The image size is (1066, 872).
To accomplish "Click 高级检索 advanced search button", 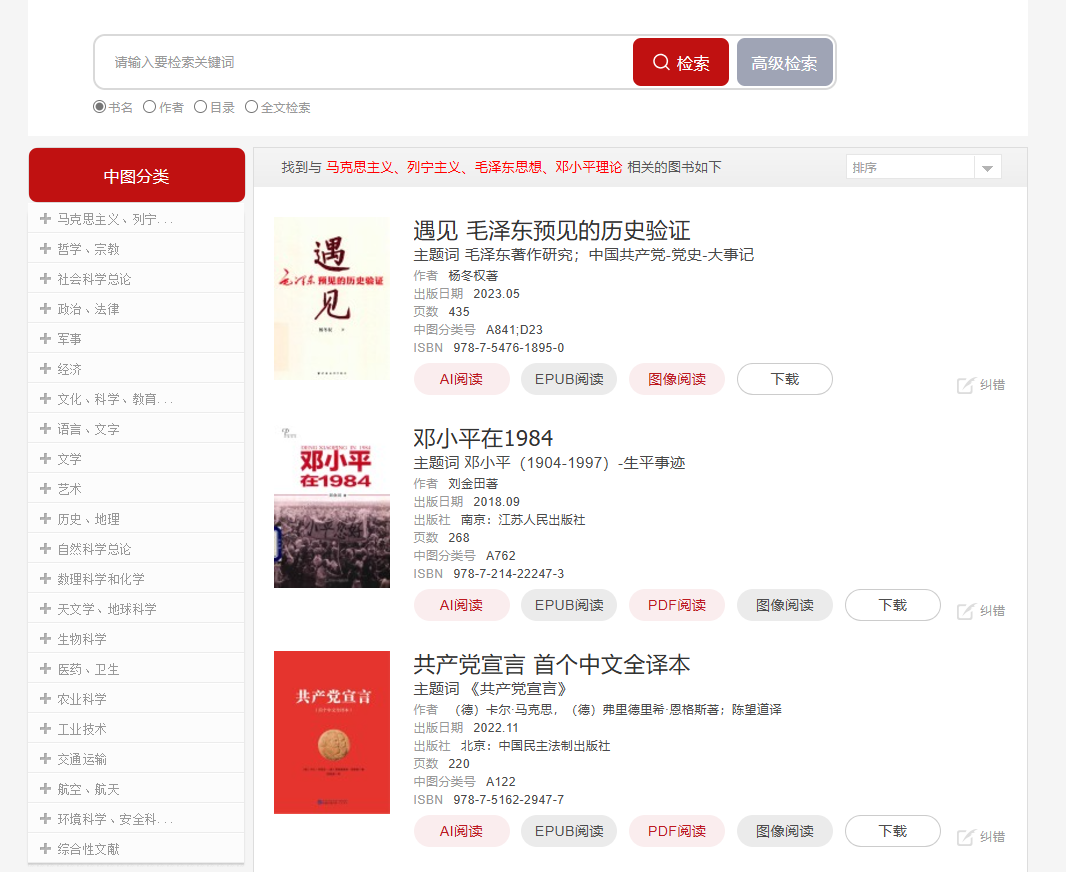I will (x=784, y=63).
